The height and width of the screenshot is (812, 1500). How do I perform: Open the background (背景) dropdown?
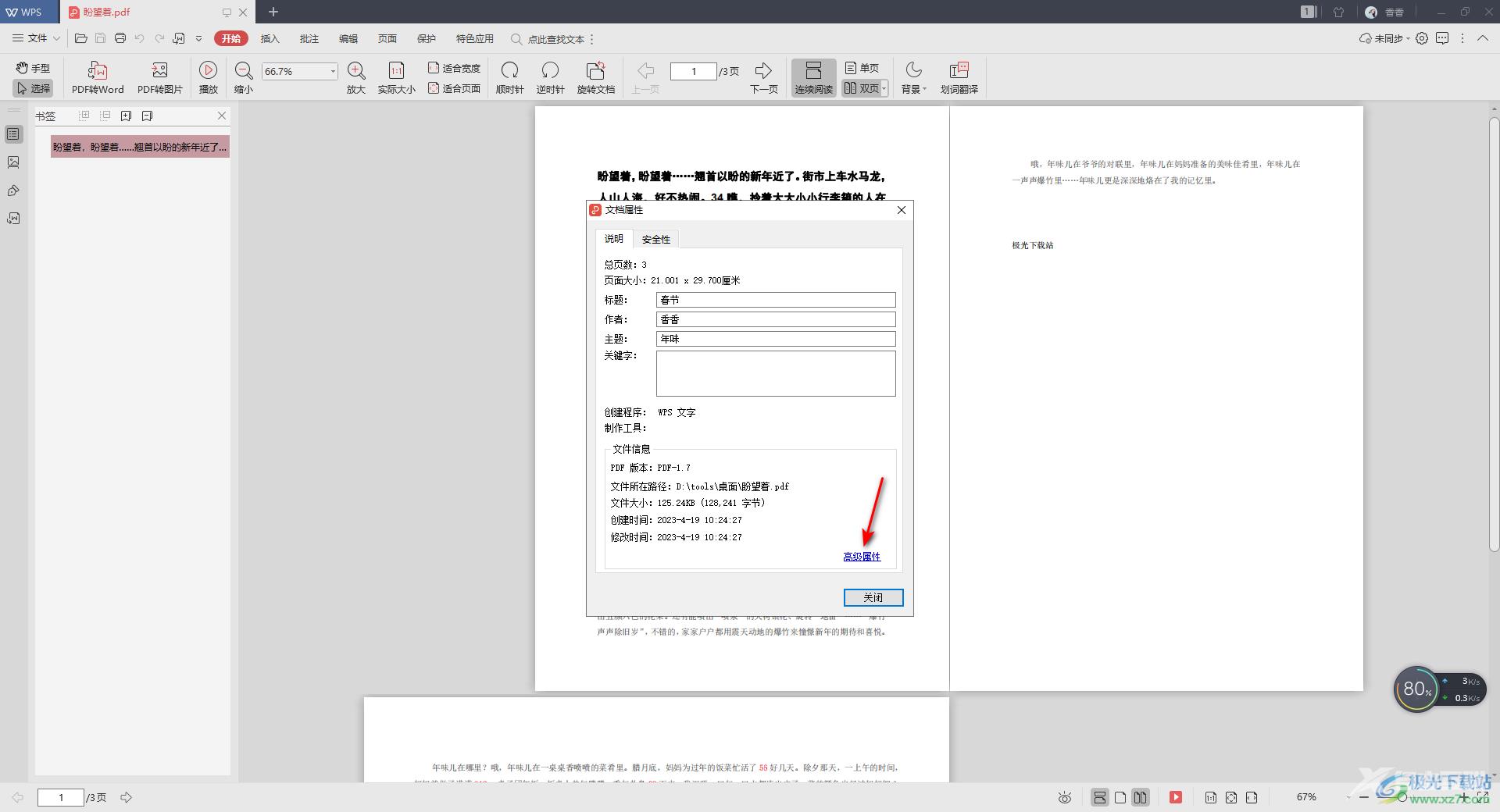click(913, 78)
